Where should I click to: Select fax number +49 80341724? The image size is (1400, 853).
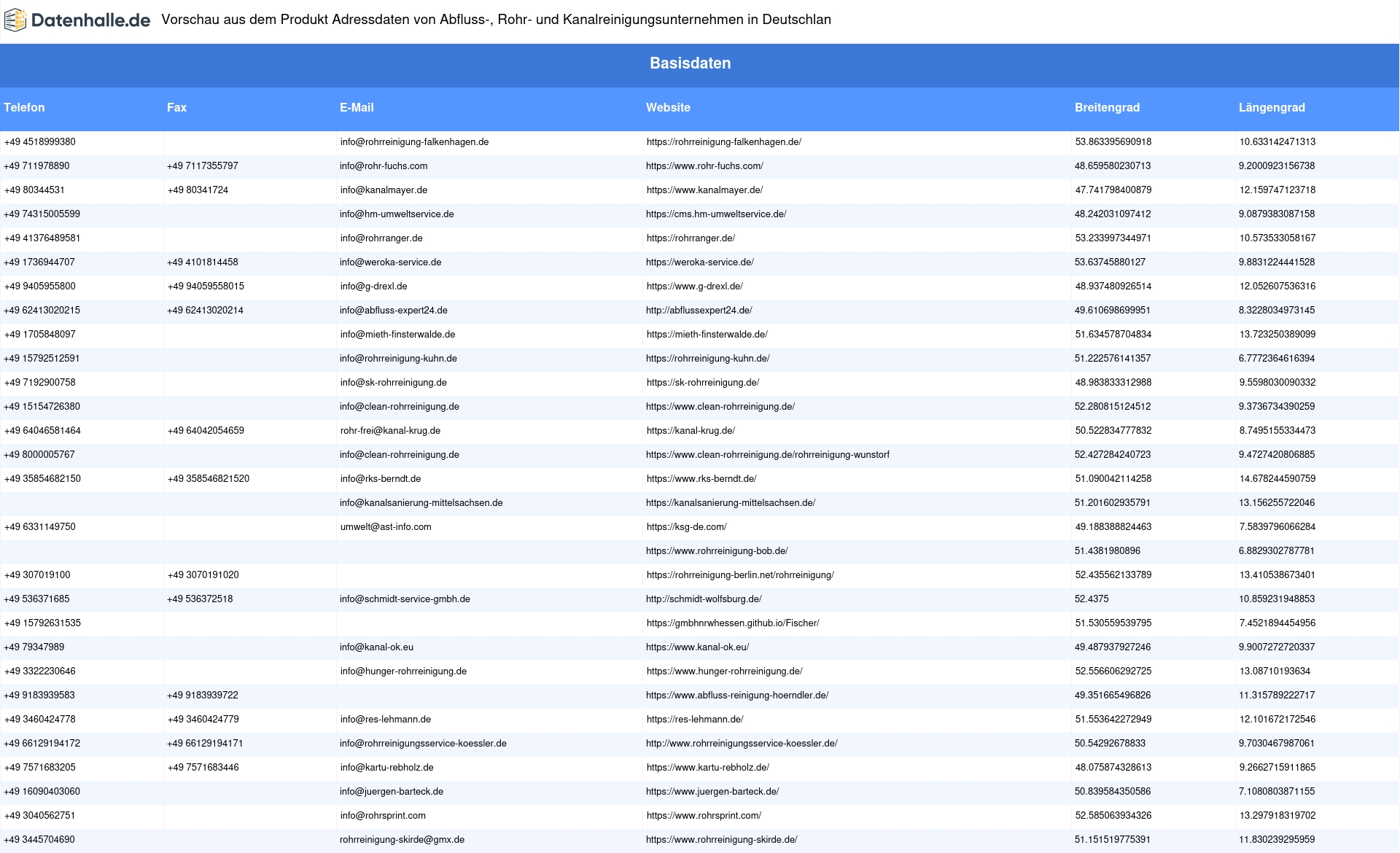point(198,190)
